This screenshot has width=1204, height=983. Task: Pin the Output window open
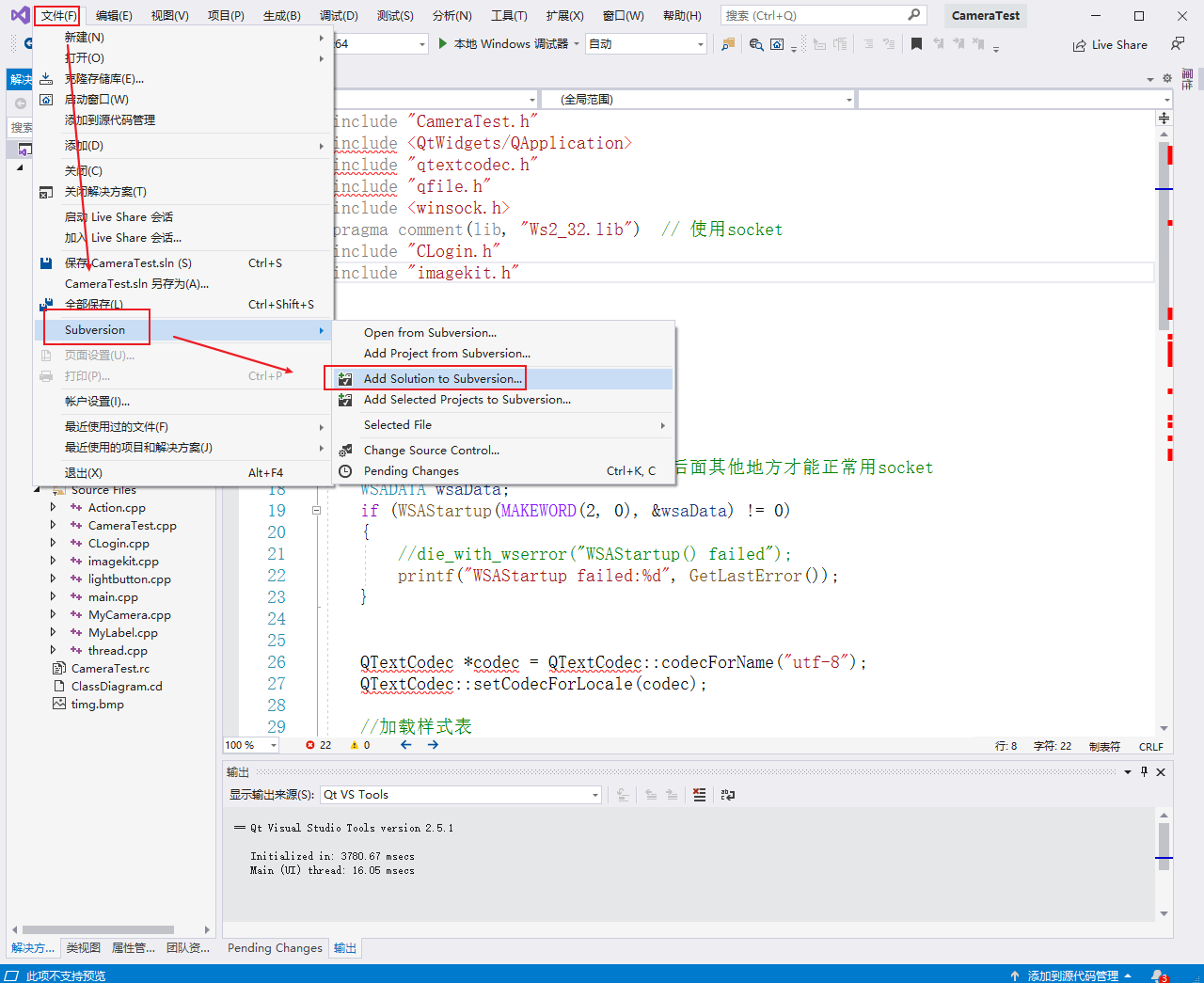click(x=1144, y=771)
